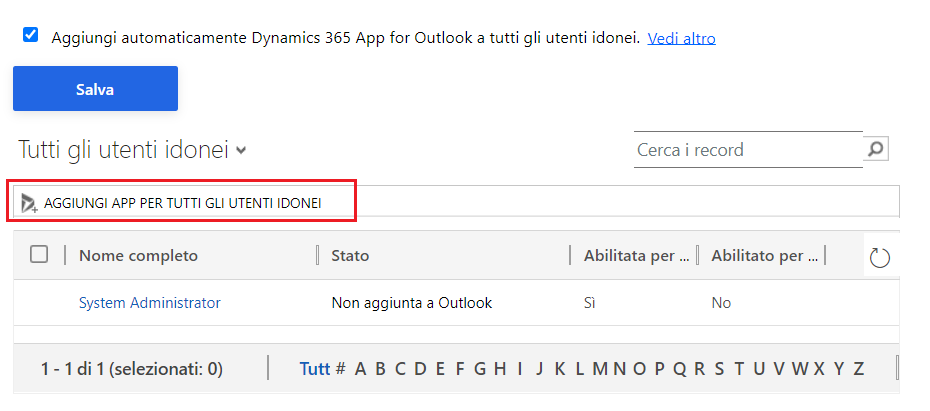Filter records by letter C
Viewport: 930px width, 411px height.
(400, 369)
